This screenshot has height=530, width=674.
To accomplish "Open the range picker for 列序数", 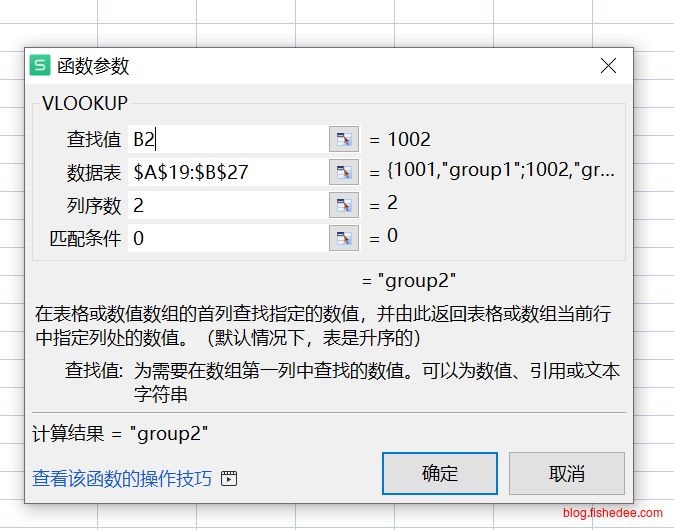I will click(343, 205).
